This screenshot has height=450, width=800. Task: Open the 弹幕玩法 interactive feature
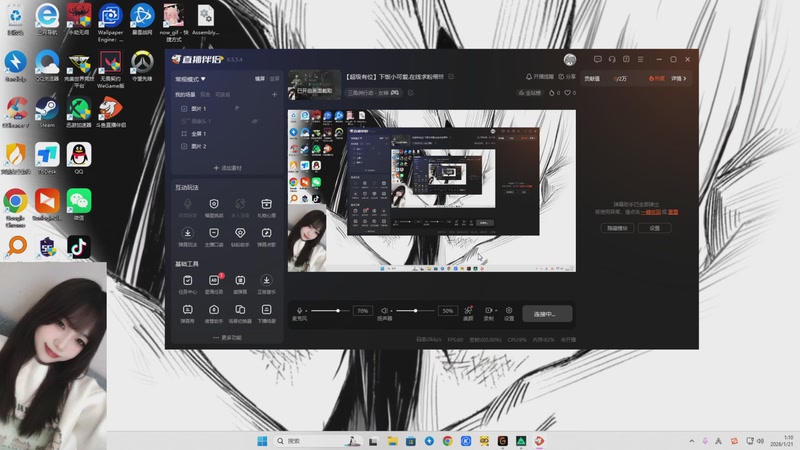[188, 237]
